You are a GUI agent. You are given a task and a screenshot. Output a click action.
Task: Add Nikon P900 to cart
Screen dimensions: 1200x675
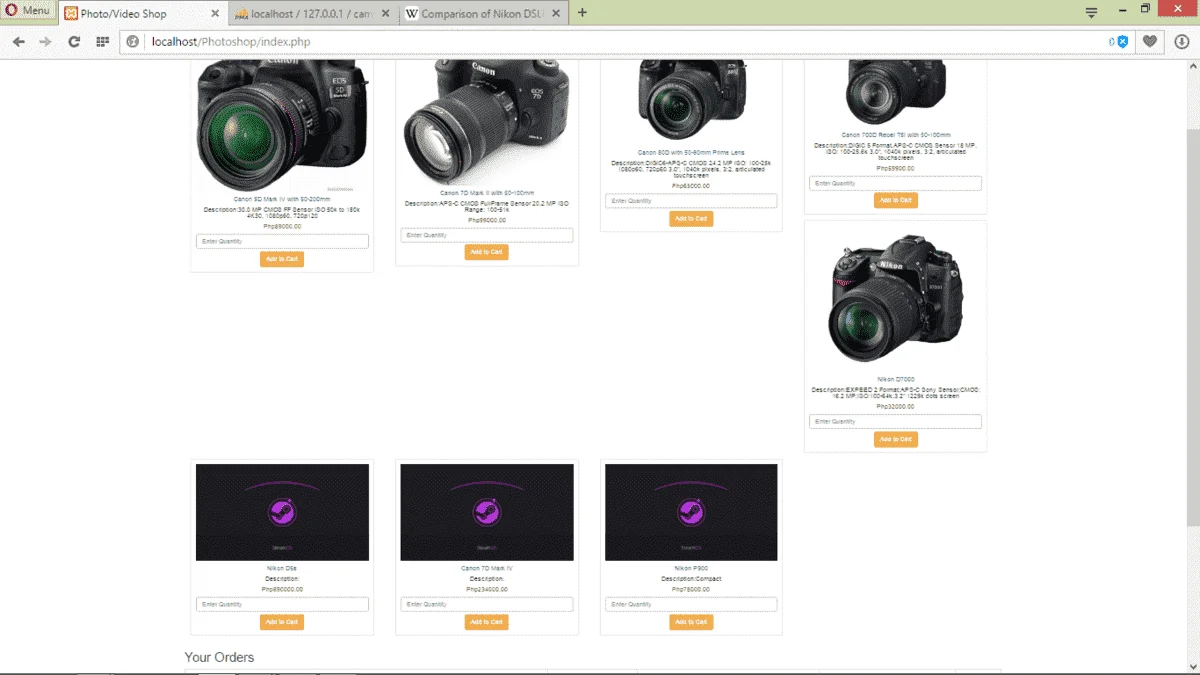(691, 622)
